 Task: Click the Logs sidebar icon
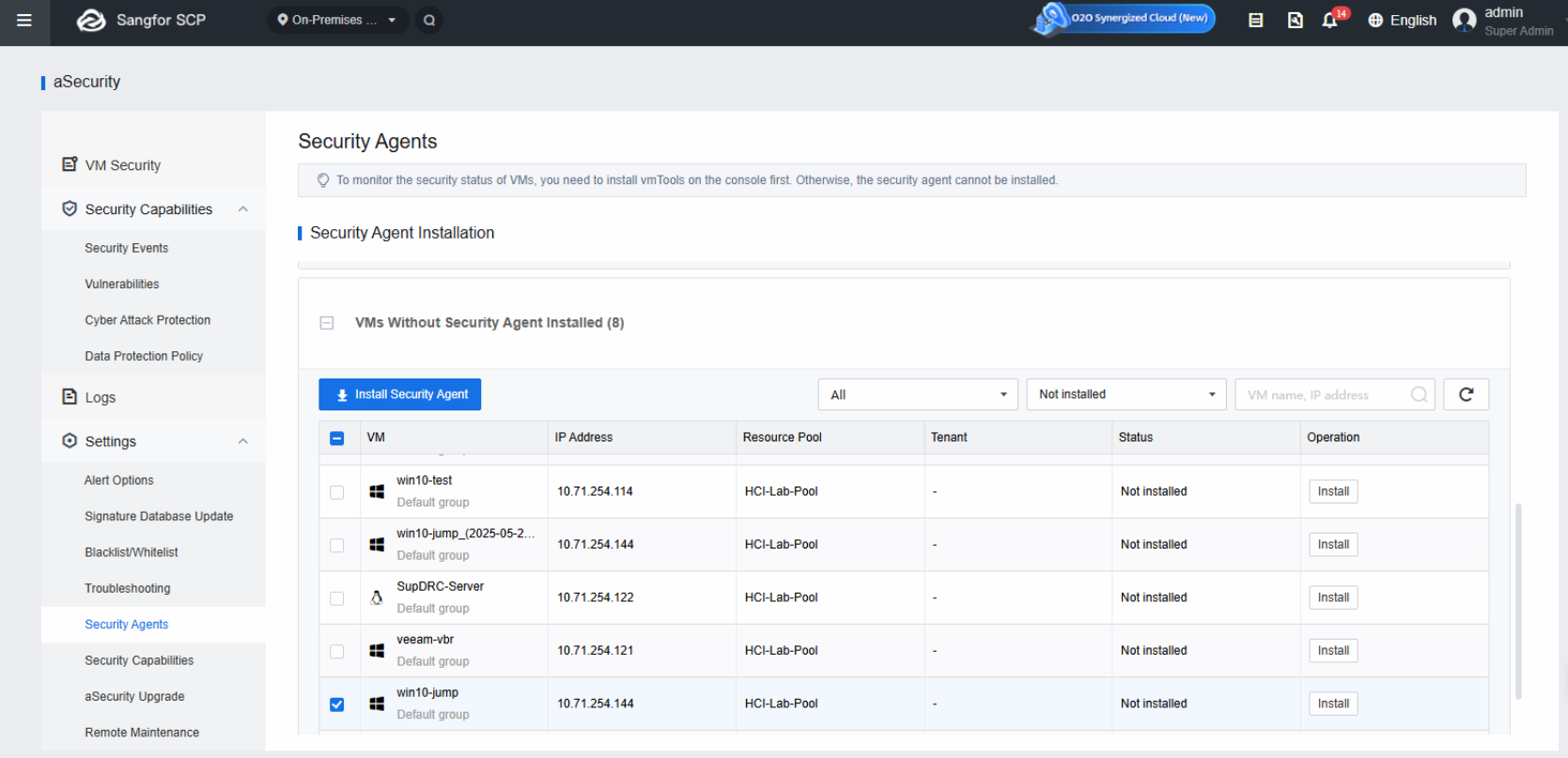[x=70, y=396]
